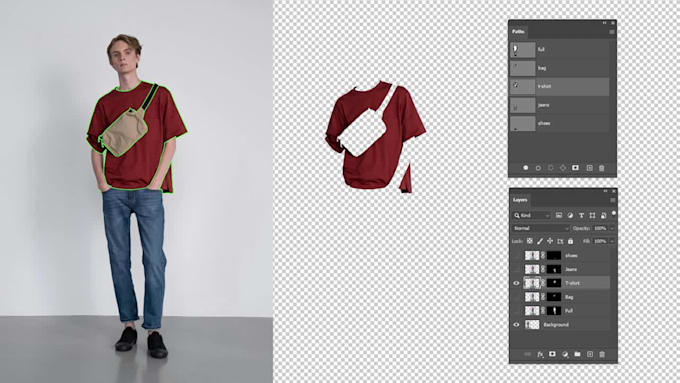The height and width of the screenshot is (383, 680).
Task: Select the jeans path row
Action: [559, 105]
